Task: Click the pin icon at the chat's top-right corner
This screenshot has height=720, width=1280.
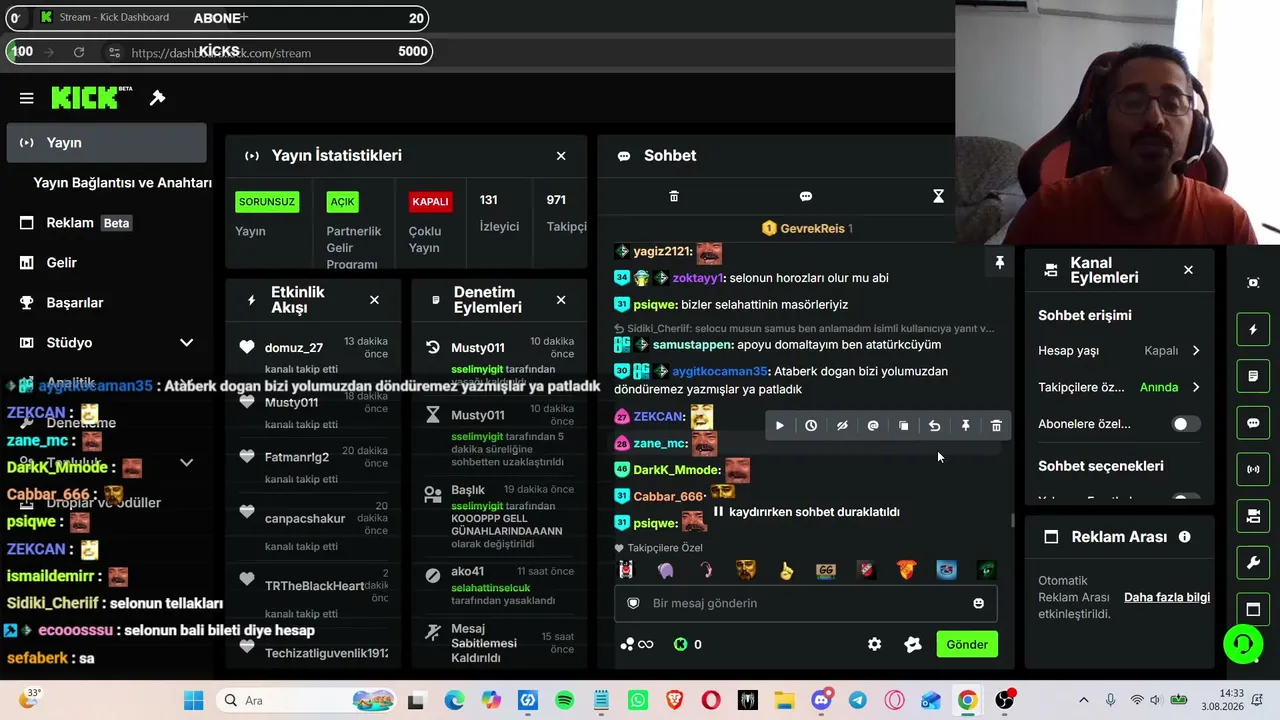Action: click(999, 262)
